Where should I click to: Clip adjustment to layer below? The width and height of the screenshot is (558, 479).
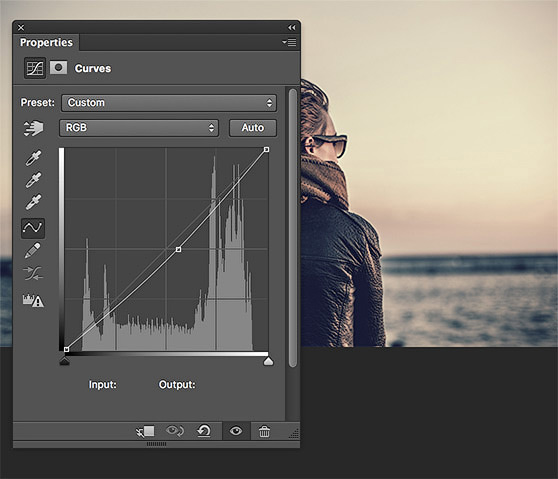point(145,432)
